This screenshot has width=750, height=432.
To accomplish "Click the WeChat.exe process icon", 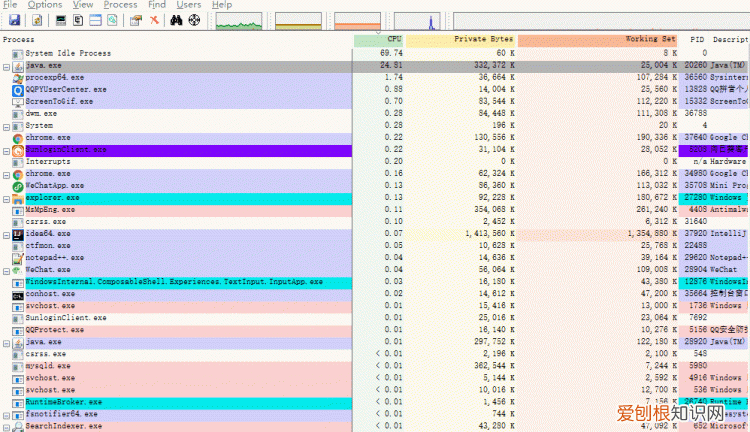I will pyautogui.click(x=18, y=271).
